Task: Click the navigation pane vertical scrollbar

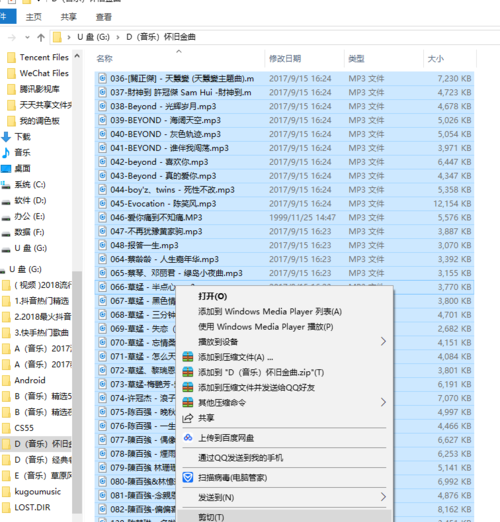Action: pos(77,392)
